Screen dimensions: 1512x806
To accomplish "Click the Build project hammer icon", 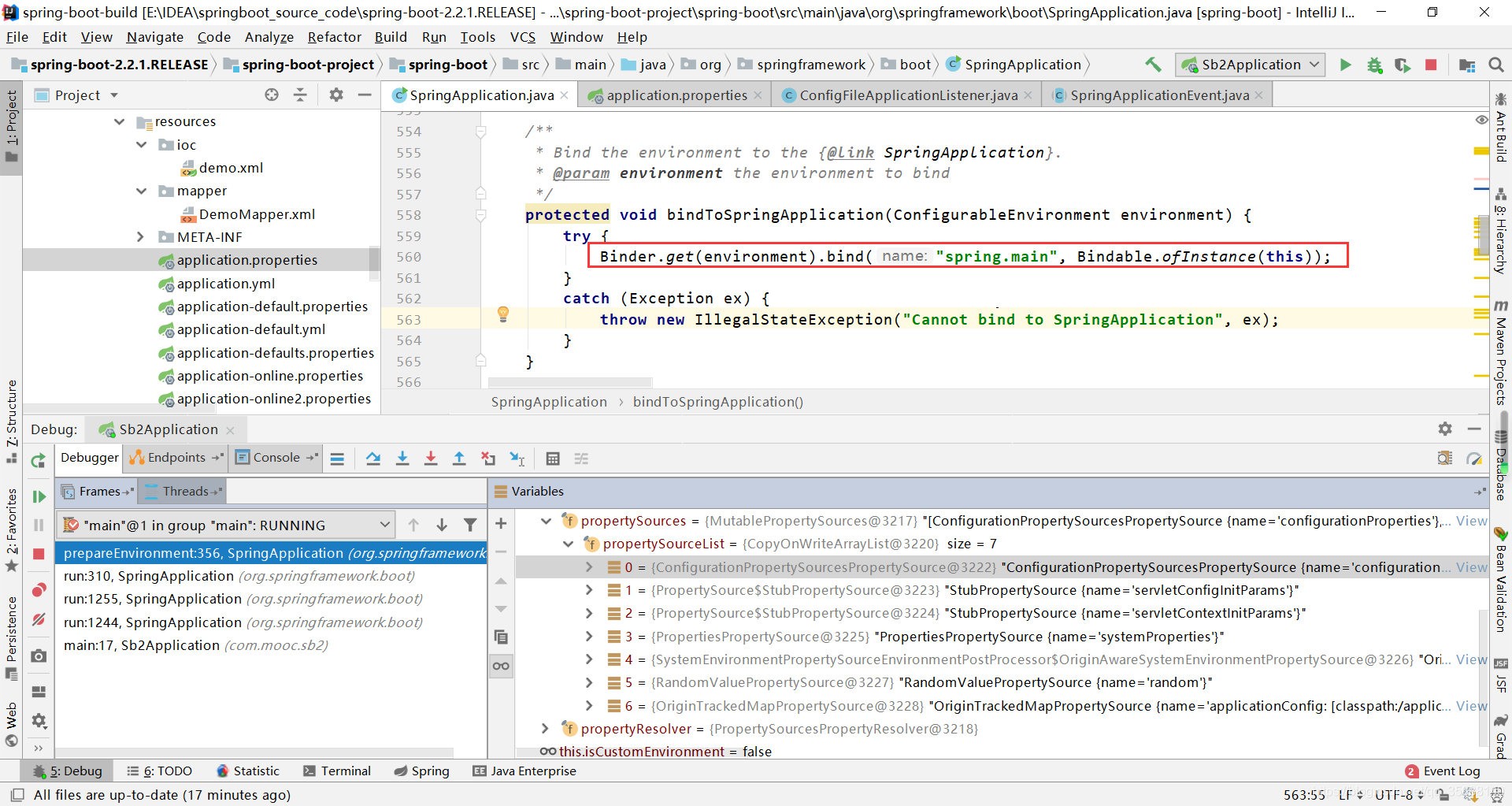I will point(1153,65).
